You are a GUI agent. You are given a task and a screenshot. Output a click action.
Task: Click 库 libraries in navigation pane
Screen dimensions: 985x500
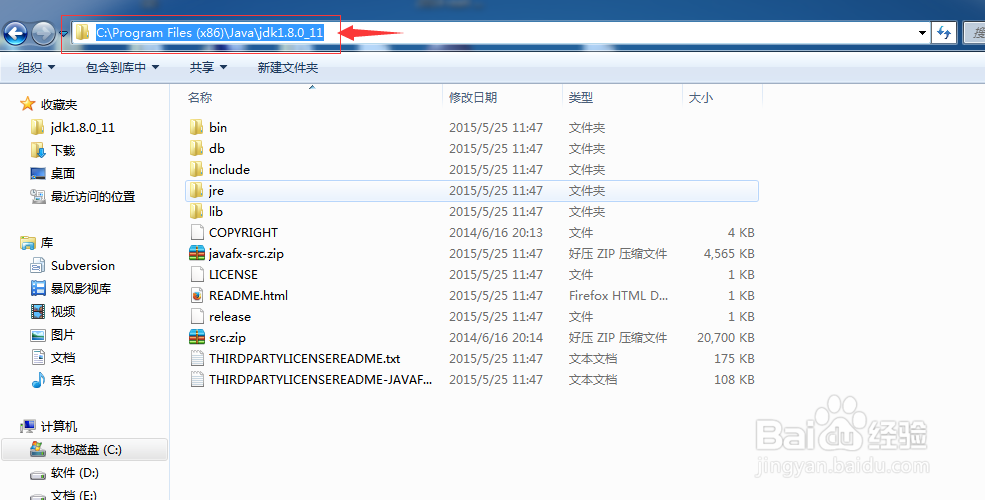coord(47,242)
